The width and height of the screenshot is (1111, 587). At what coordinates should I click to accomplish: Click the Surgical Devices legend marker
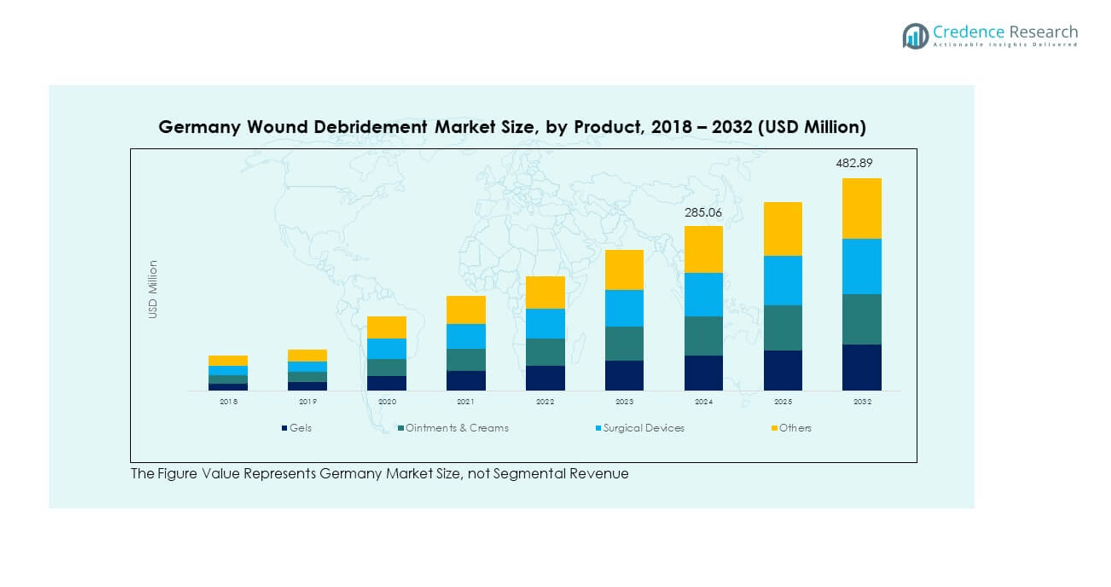pyautogui.click(x=598, y=429)
